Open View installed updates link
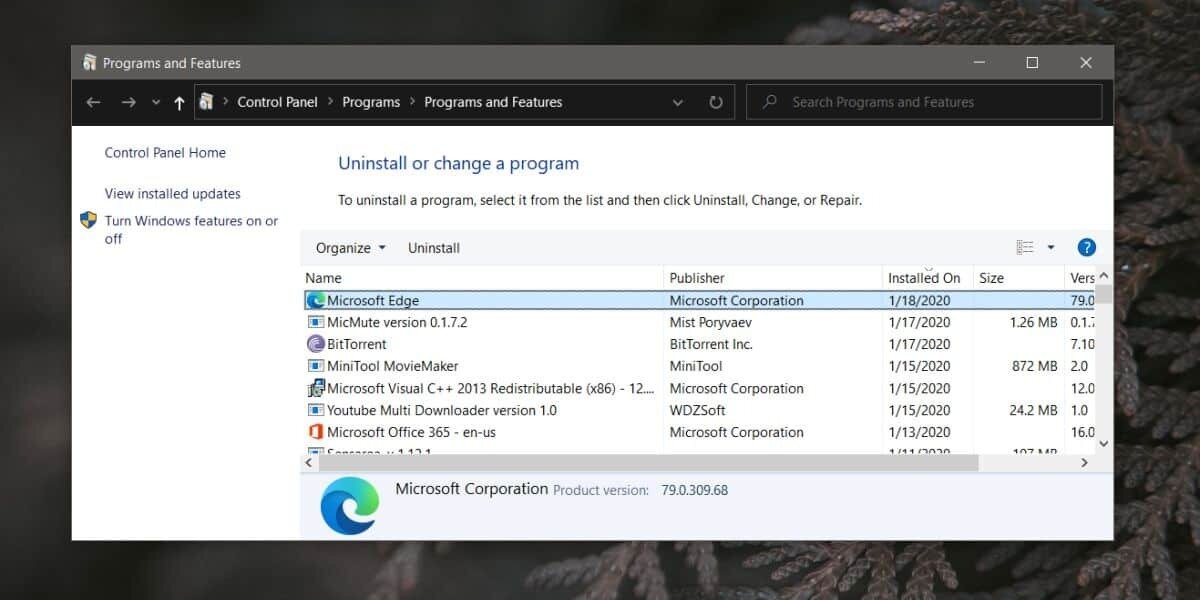 tap(172, 193)
